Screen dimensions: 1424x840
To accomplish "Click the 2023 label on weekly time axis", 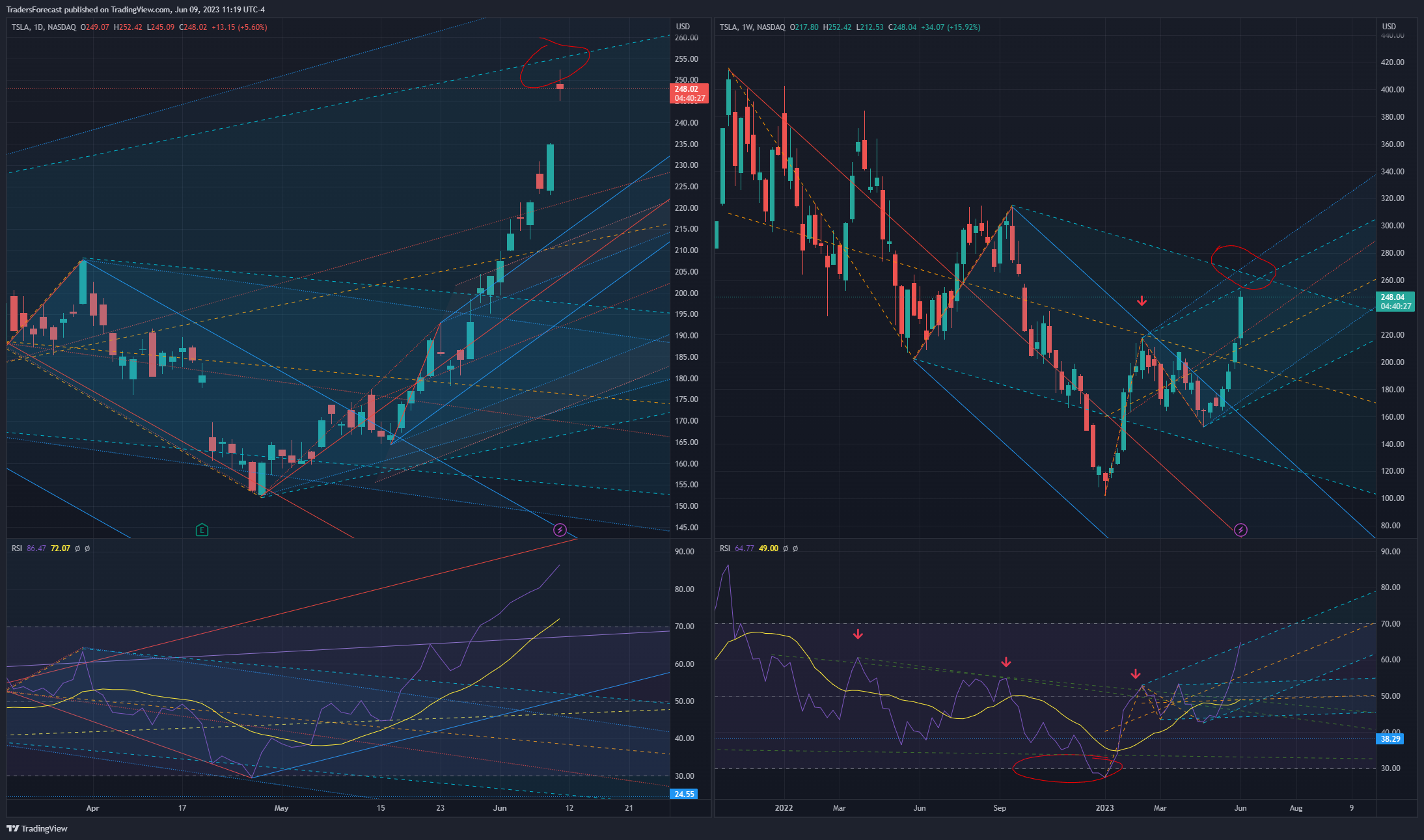I will 1104,808.
